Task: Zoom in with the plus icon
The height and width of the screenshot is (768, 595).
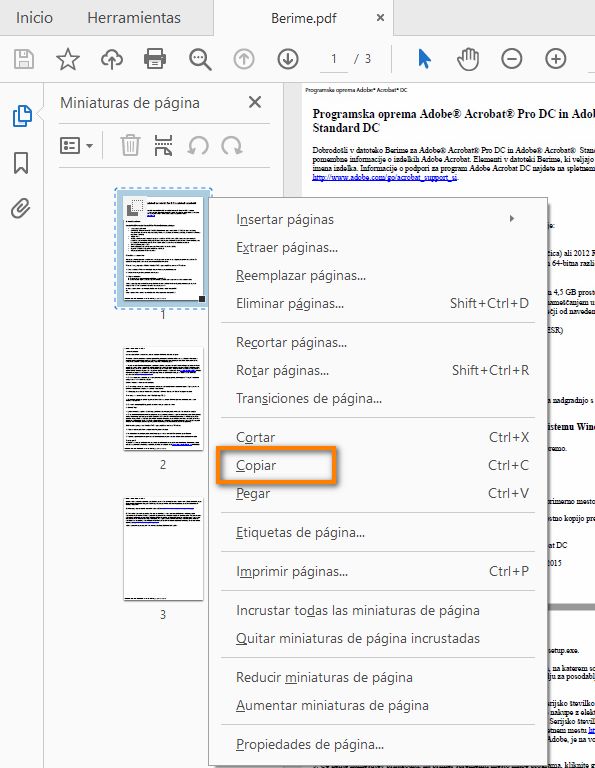Action: [x=555, y=59]
